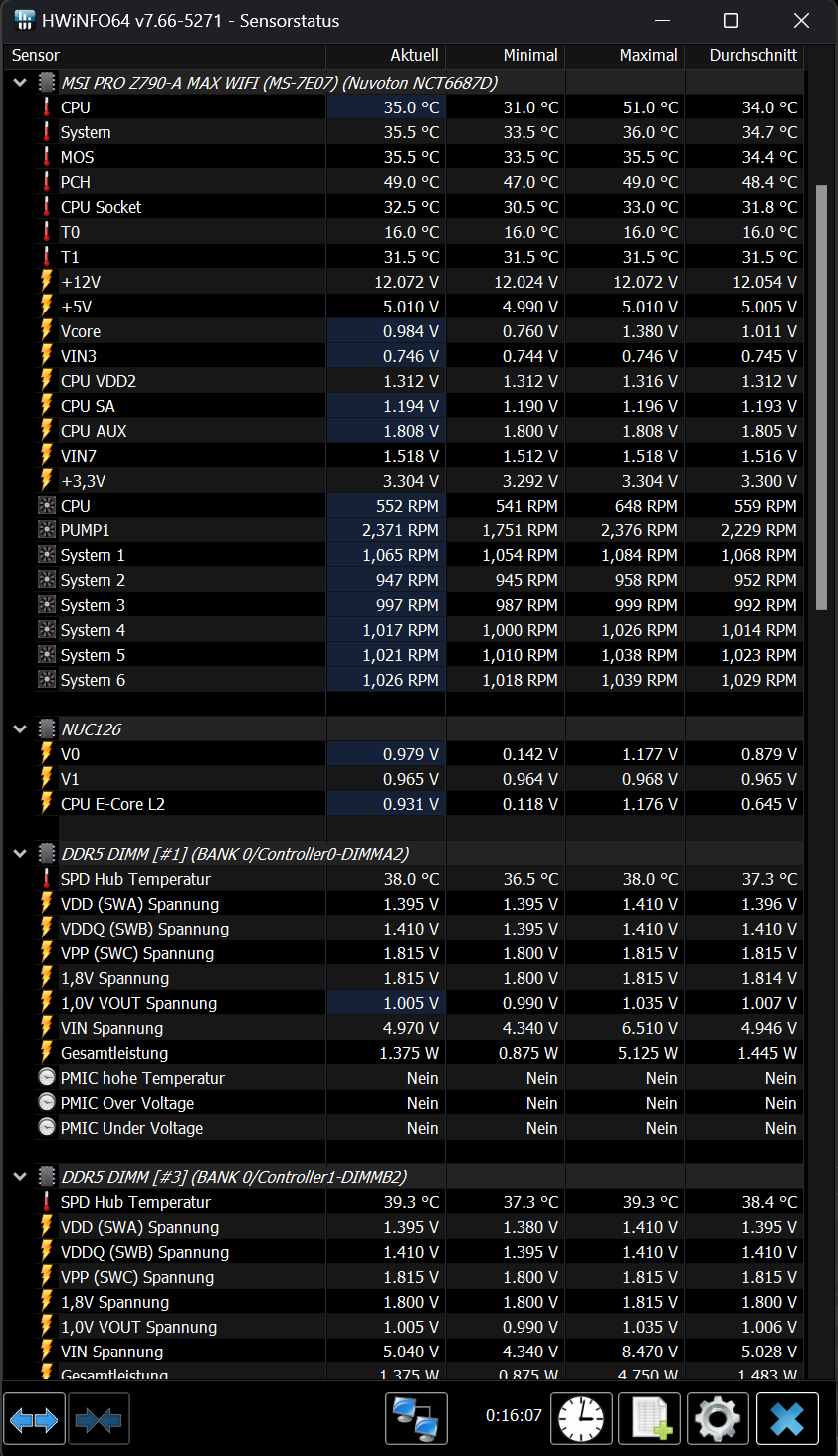Viewport: 838px width, 1456px height.
Task: Click the MOS thermometer icon
Action: pyautogui.click(x=47, y=157)
